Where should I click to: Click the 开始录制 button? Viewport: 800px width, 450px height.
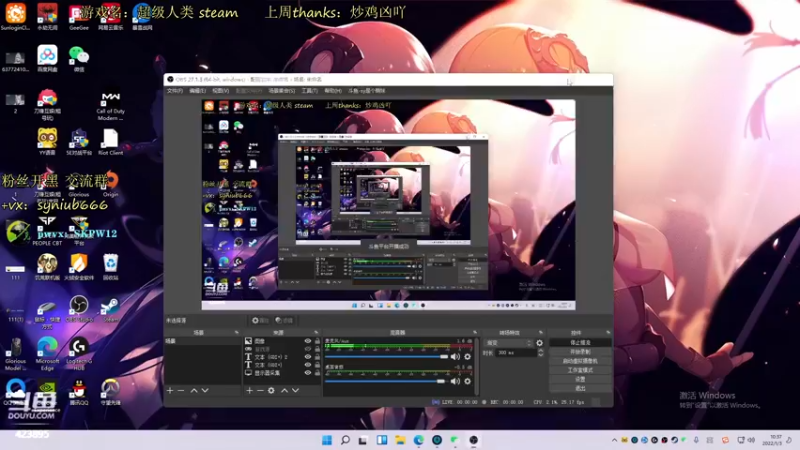(580, 352)
